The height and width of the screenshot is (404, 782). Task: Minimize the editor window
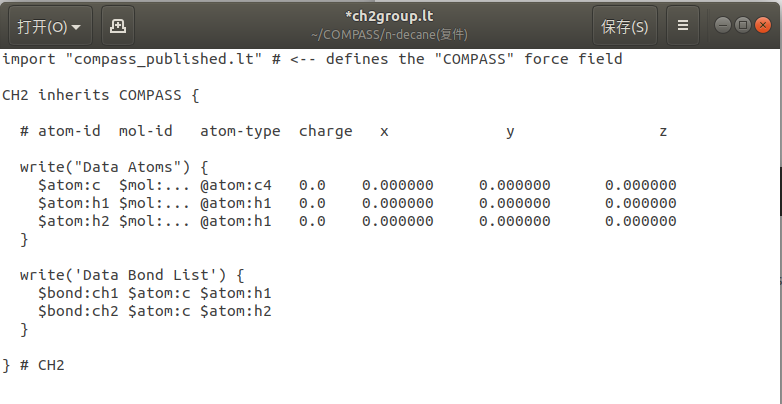[x=723, y=25]
